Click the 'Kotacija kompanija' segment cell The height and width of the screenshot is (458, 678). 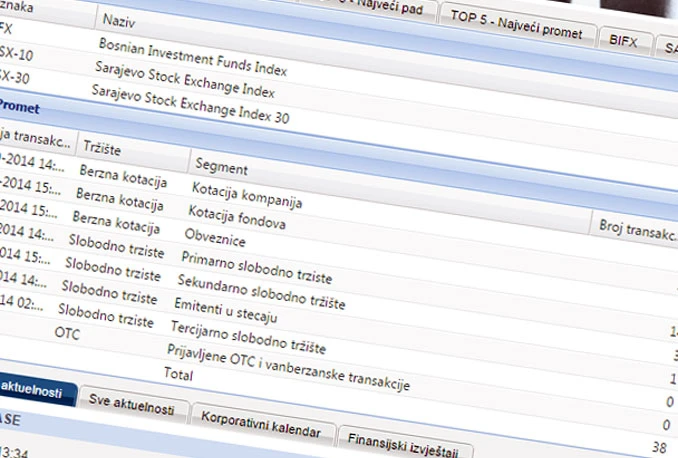tap(247, 195)
